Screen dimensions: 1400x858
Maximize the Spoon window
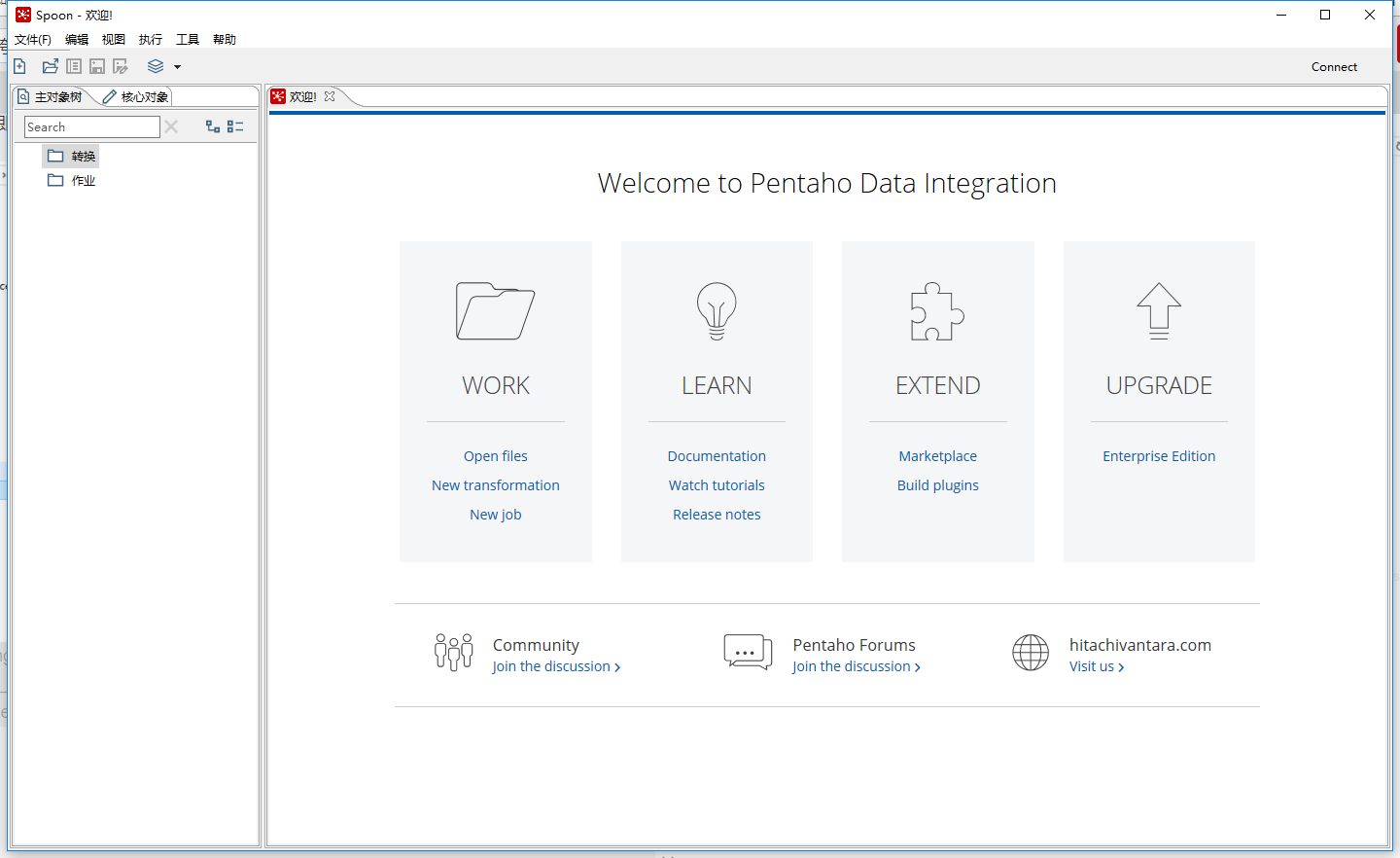click(1325, 15)
